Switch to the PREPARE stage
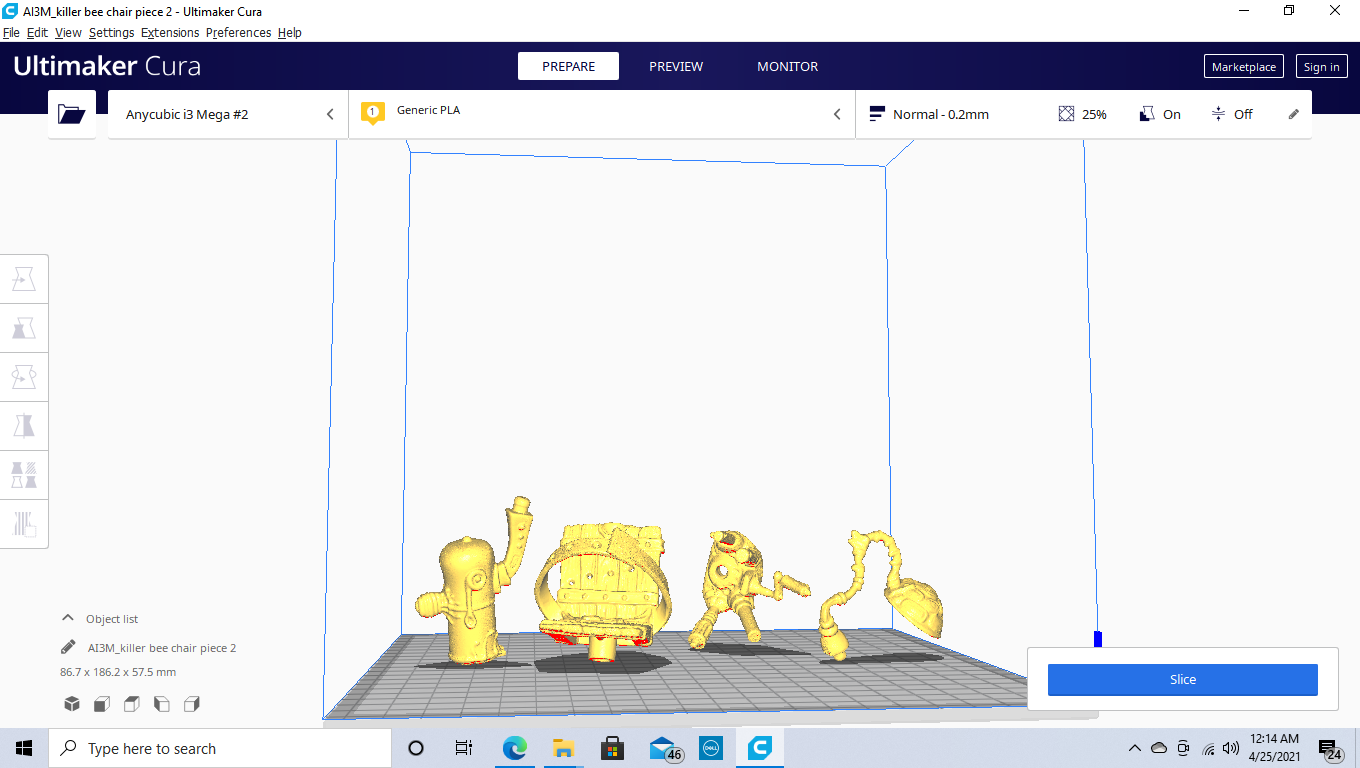1360x768 pixels. 568,66
